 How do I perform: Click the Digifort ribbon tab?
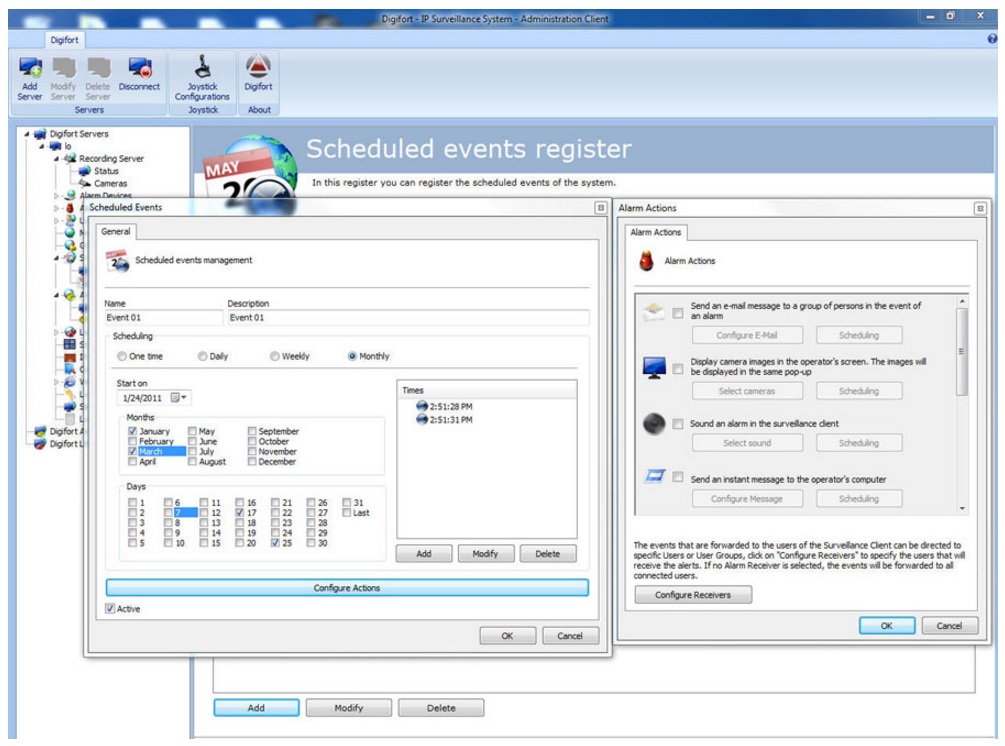[x=66, y=40]
